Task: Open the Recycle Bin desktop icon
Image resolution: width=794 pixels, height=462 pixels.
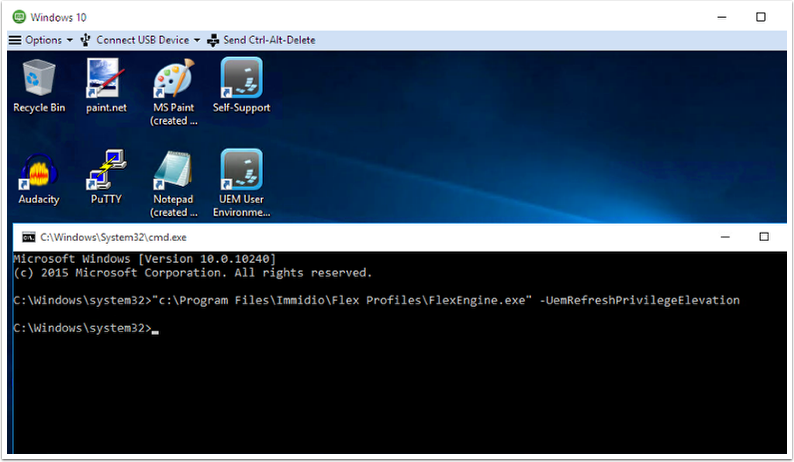Action: click(x=38, y=85)
